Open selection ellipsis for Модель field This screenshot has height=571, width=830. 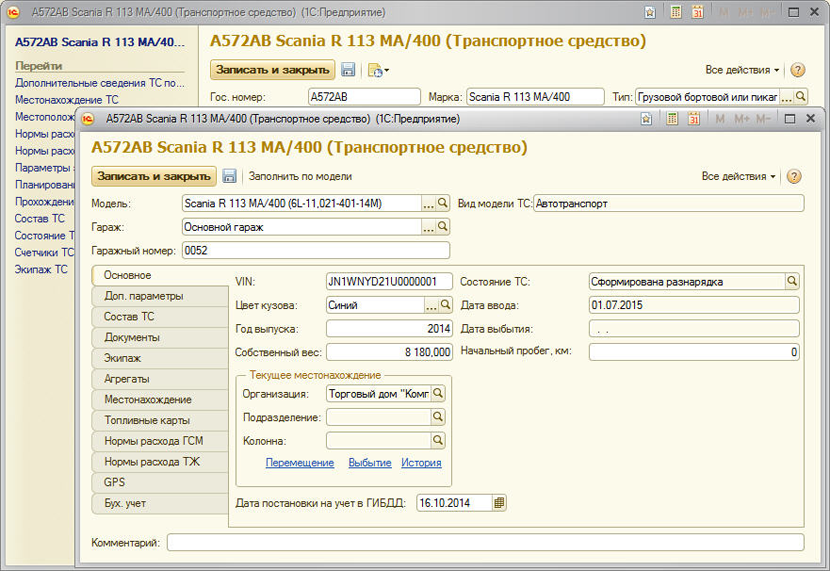pyautogui.click(x=429, y=203)
